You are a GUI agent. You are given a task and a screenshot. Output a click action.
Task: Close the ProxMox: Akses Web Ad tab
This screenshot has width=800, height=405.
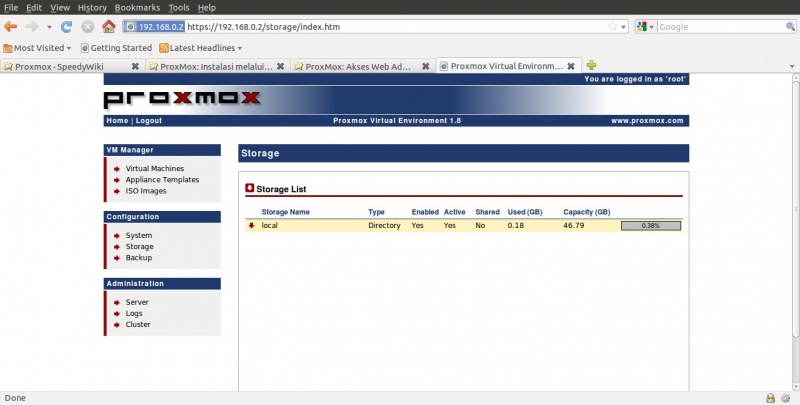(x=426, y=66)
